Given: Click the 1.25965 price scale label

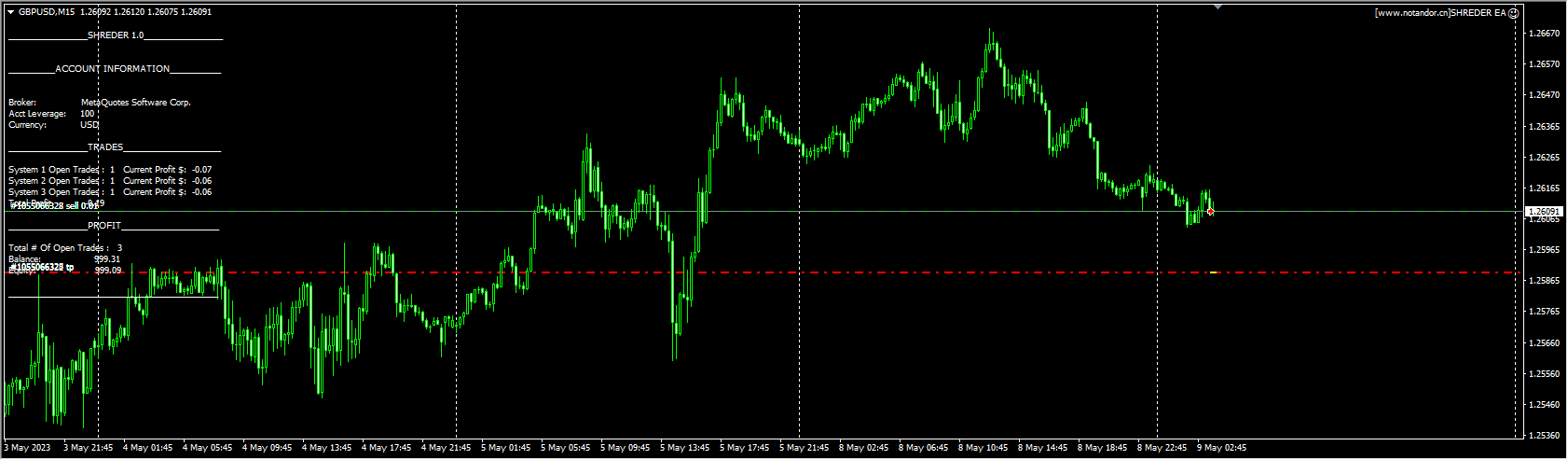Looking at the screenshot, I should (1545, 250).
